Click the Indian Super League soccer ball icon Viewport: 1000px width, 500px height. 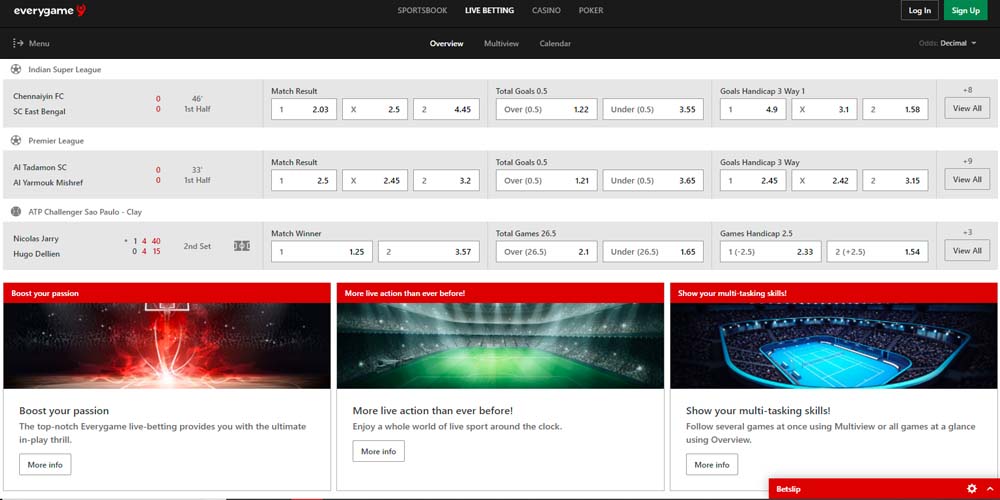[16, 70]
